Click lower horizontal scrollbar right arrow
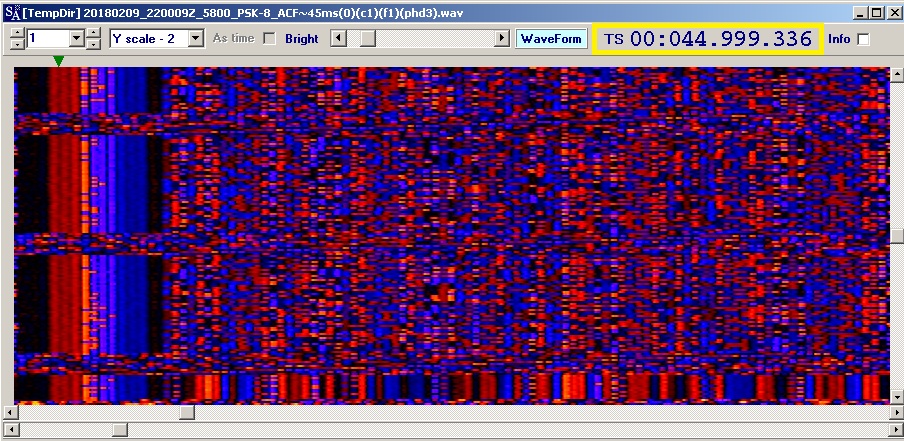This screenshot has height=441, width=904. [x=897, y=430]
